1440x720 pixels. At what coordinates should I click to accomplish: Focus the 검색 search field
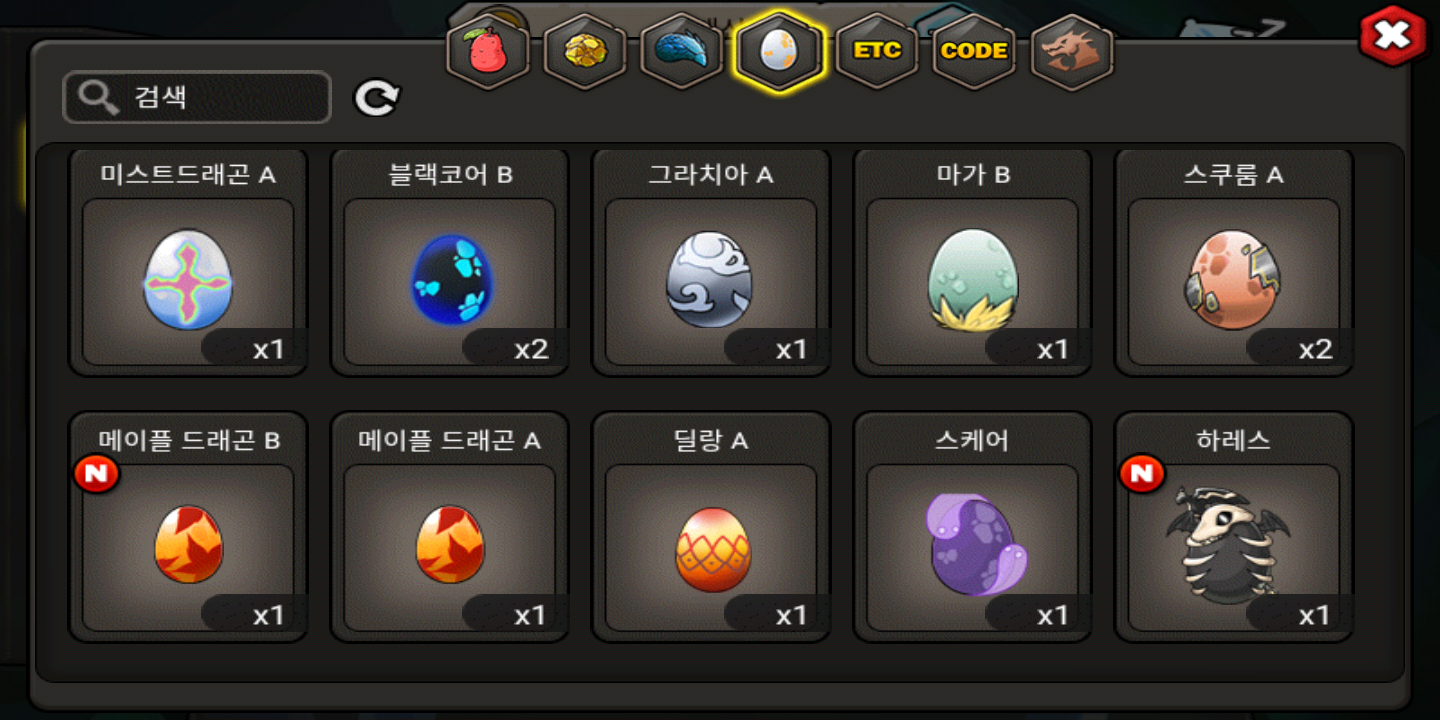click(197, 97)
